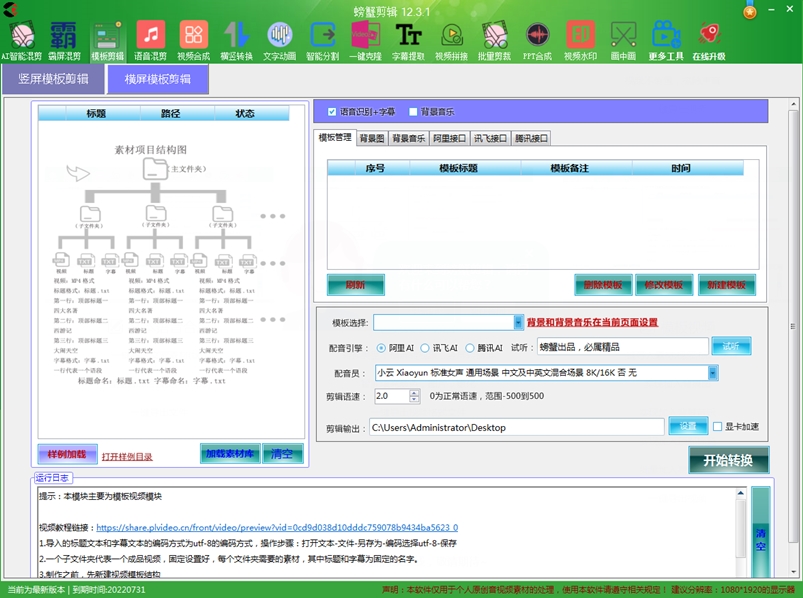
Task: Click the app logo in title bar
Action: point(10,9)
